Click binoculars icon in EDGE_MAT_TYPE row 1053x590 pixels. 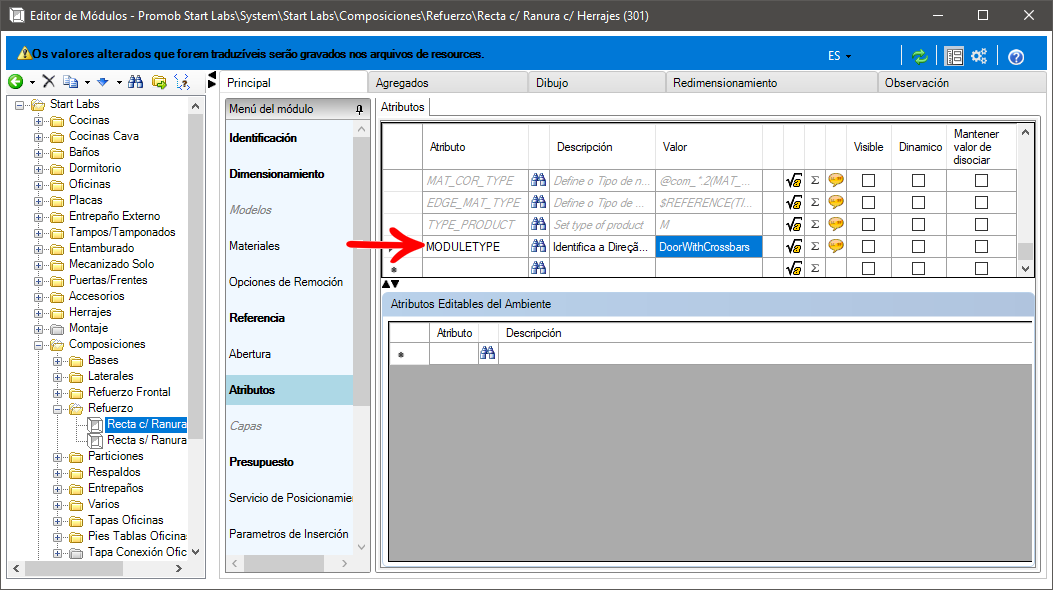[539, 202]
